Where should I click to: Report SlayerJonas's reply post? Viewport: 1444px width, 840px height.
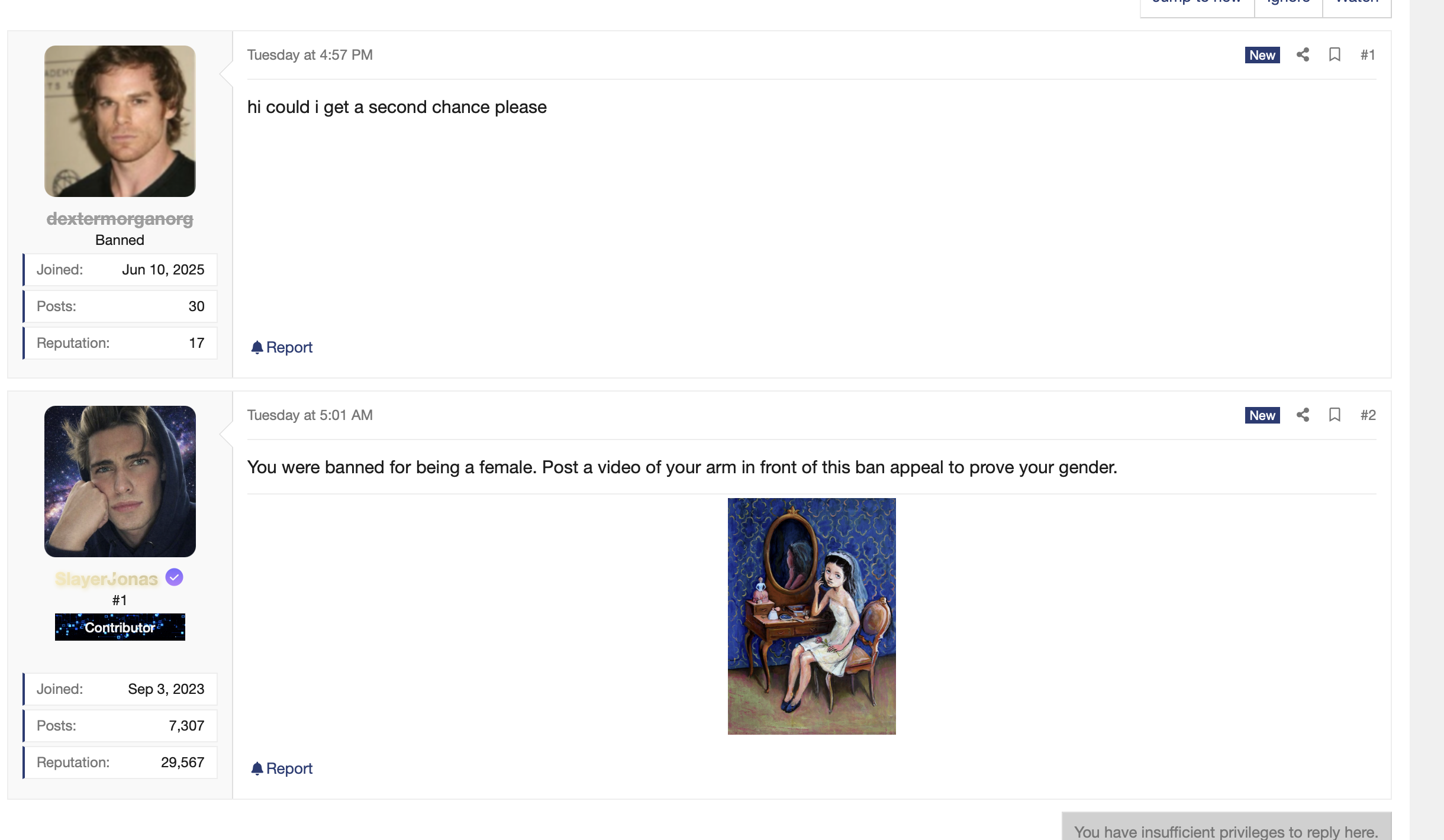coord(282,768)
